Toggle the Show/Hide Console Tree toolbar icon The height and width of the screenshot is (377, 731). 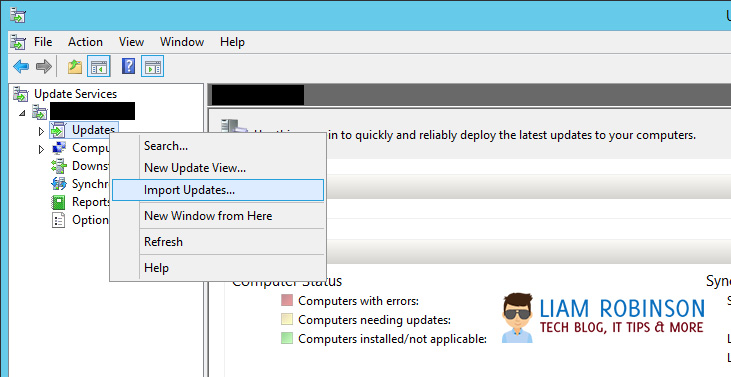pyautogui.click(x=99, y=67)
